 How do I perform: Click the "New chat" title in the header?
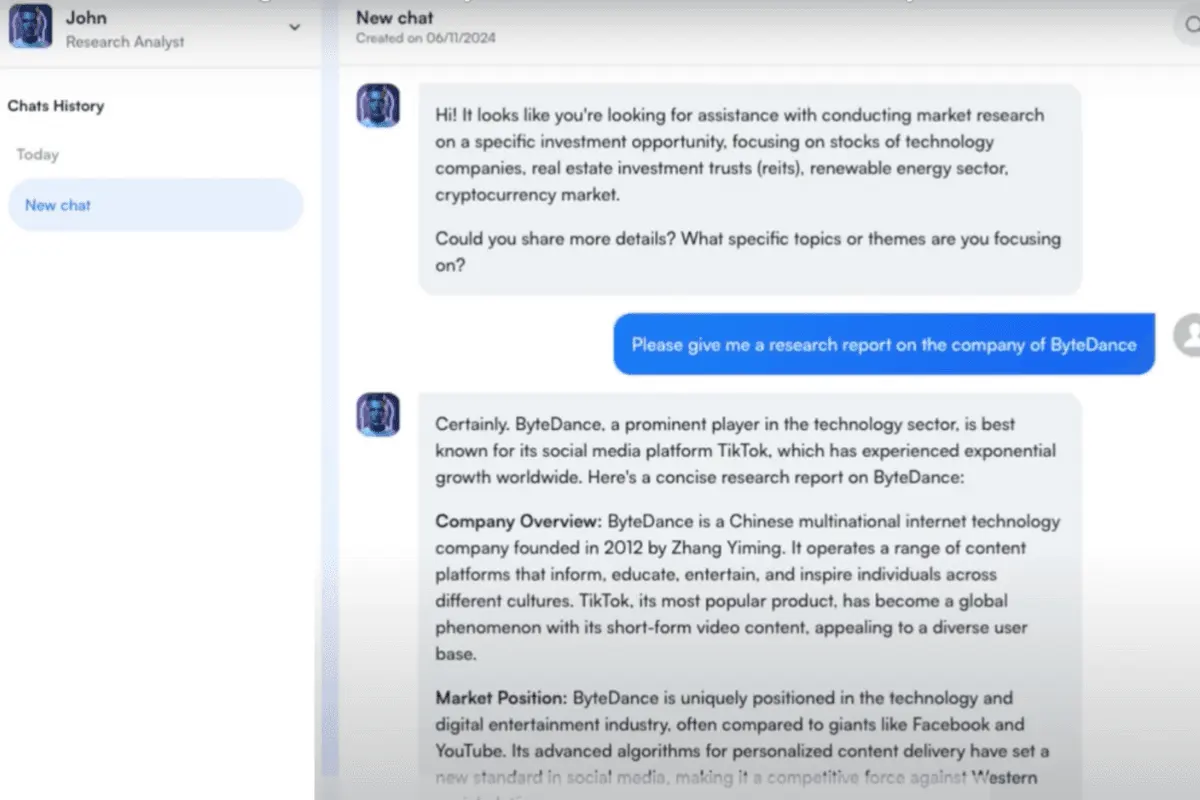395,17
